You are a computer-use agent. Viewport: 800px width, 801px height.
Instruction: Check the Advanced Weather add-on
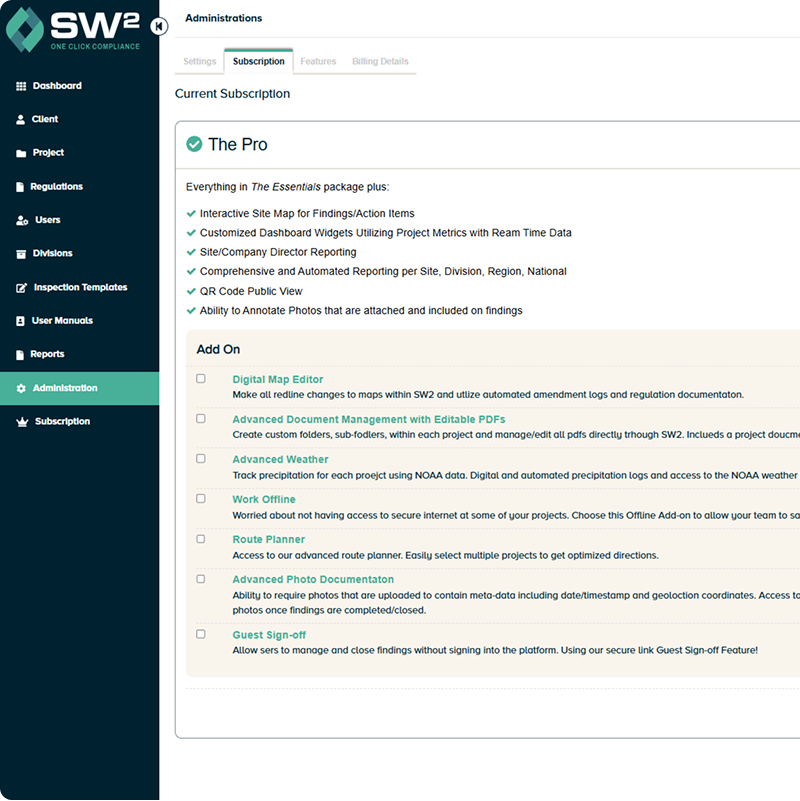click(x=200, y=458)
